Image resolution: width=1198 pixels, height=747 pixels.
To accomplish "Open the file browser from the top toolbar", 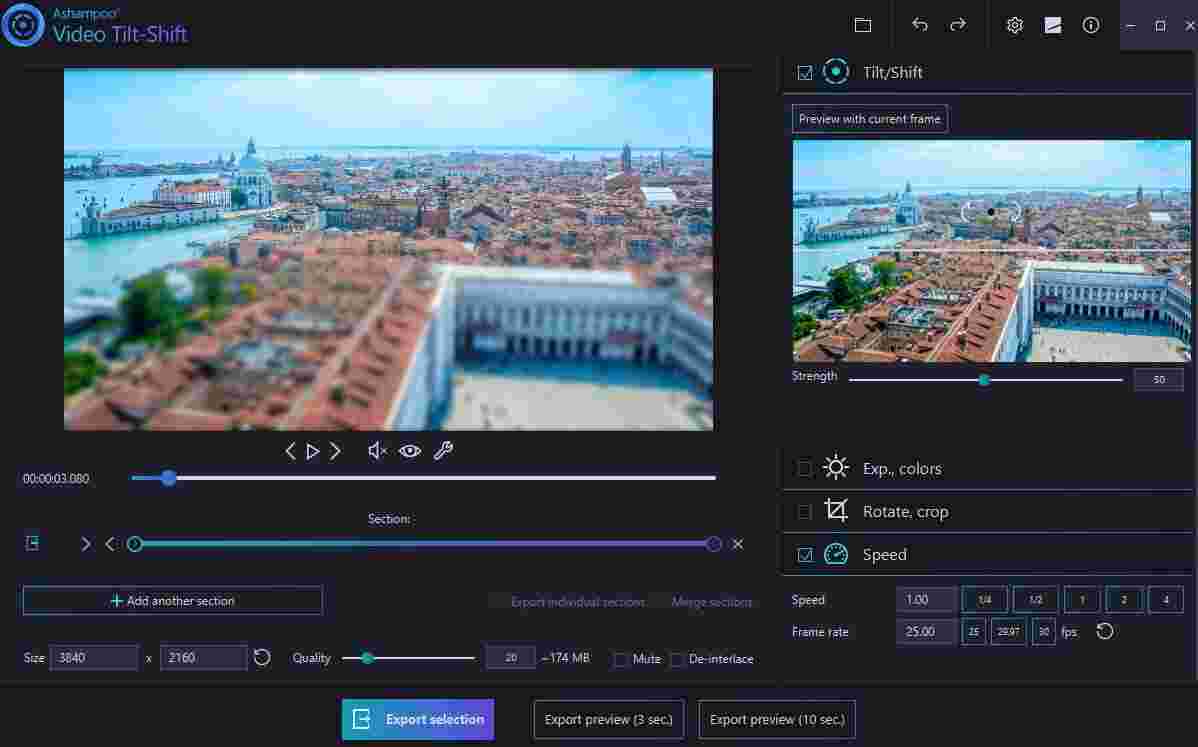I will click(x=863, y=25).
